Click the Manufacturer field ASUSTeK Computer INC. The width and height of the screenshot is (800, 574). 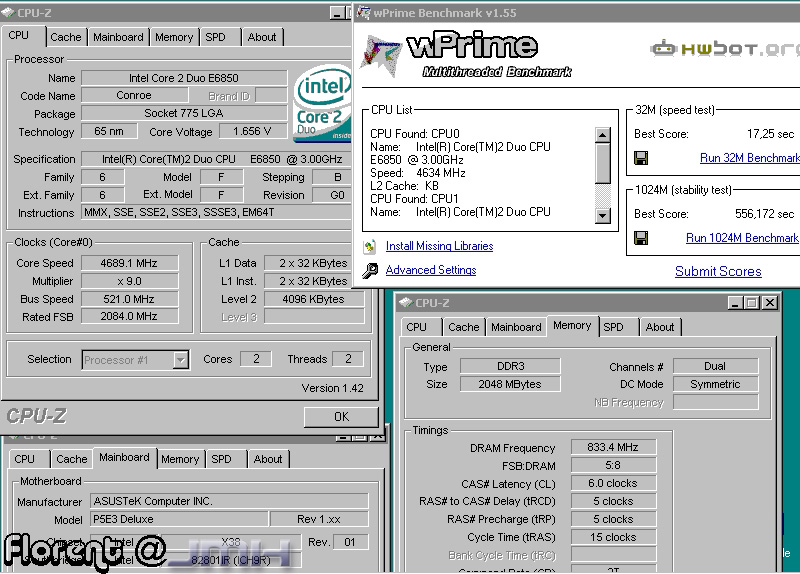click(x=229, y=502)
